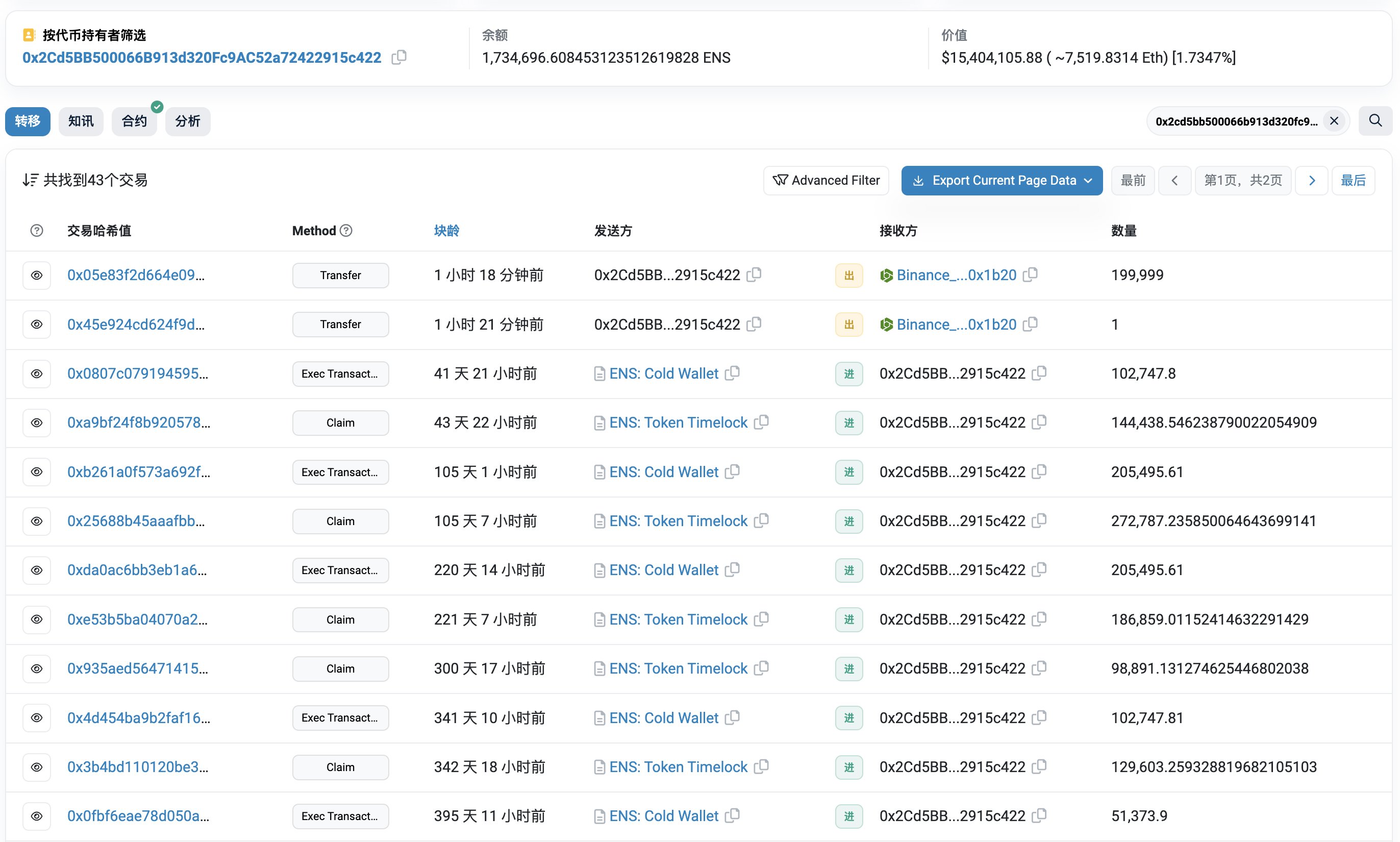
Task: Preview transaction 0x45e924cd624f9d with eye icon
Action: [x=37, y=325]
